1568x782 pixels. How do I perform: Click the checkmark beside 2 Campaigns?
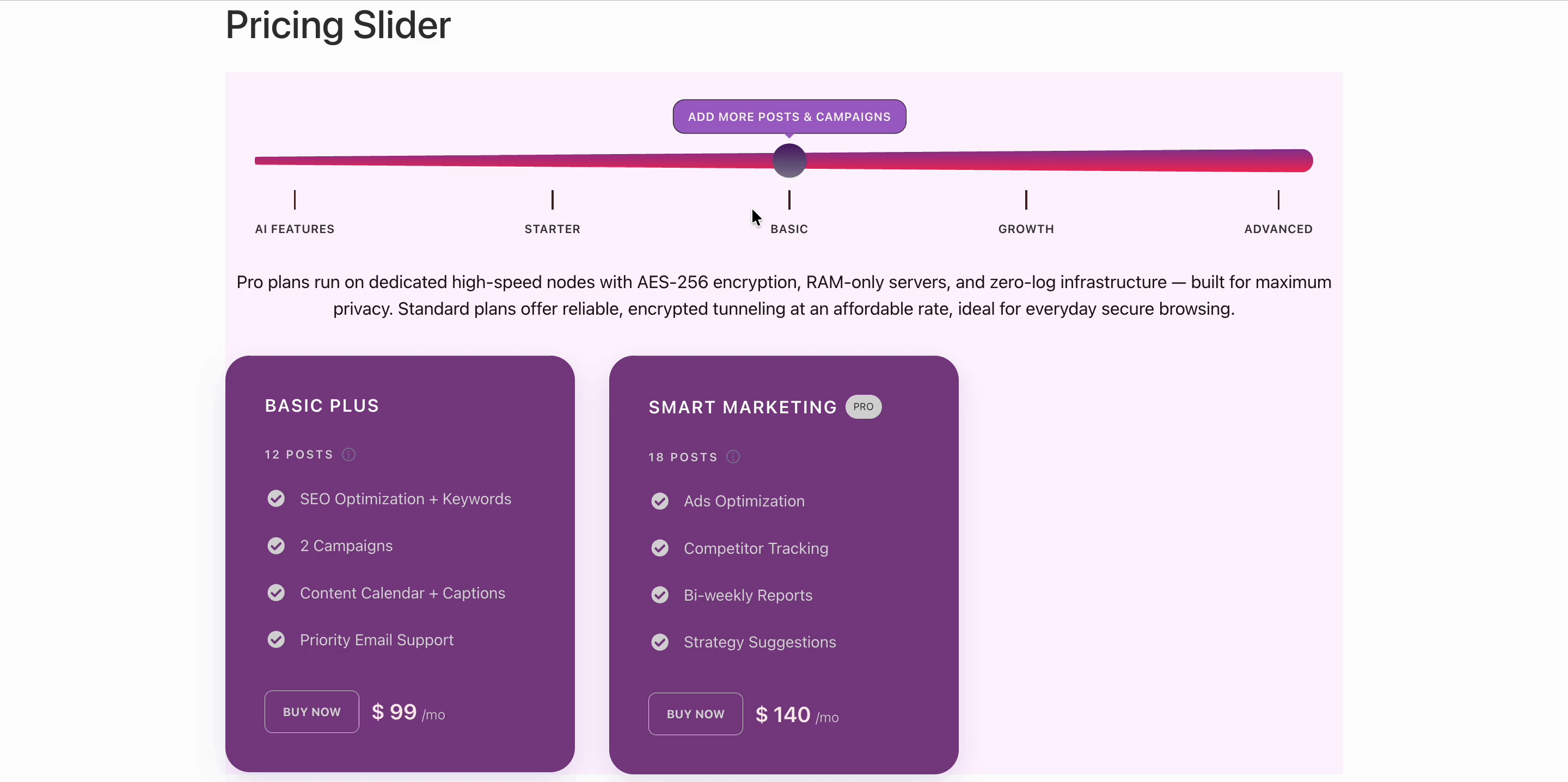[x=275, y=546]
